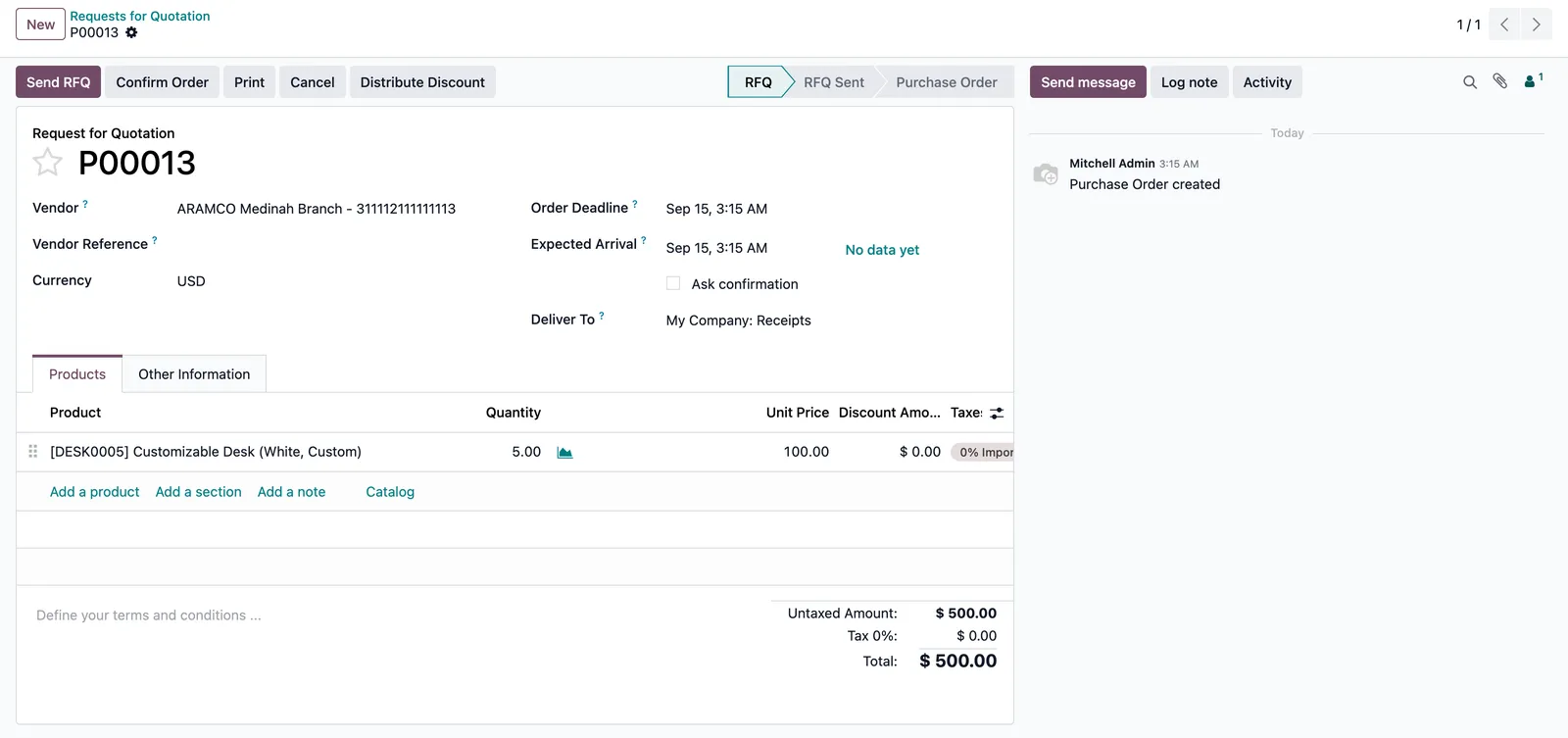Open the gear actions menu beside P00013
The width and height of the screenshot is (1568, 738).
[131, 32]
